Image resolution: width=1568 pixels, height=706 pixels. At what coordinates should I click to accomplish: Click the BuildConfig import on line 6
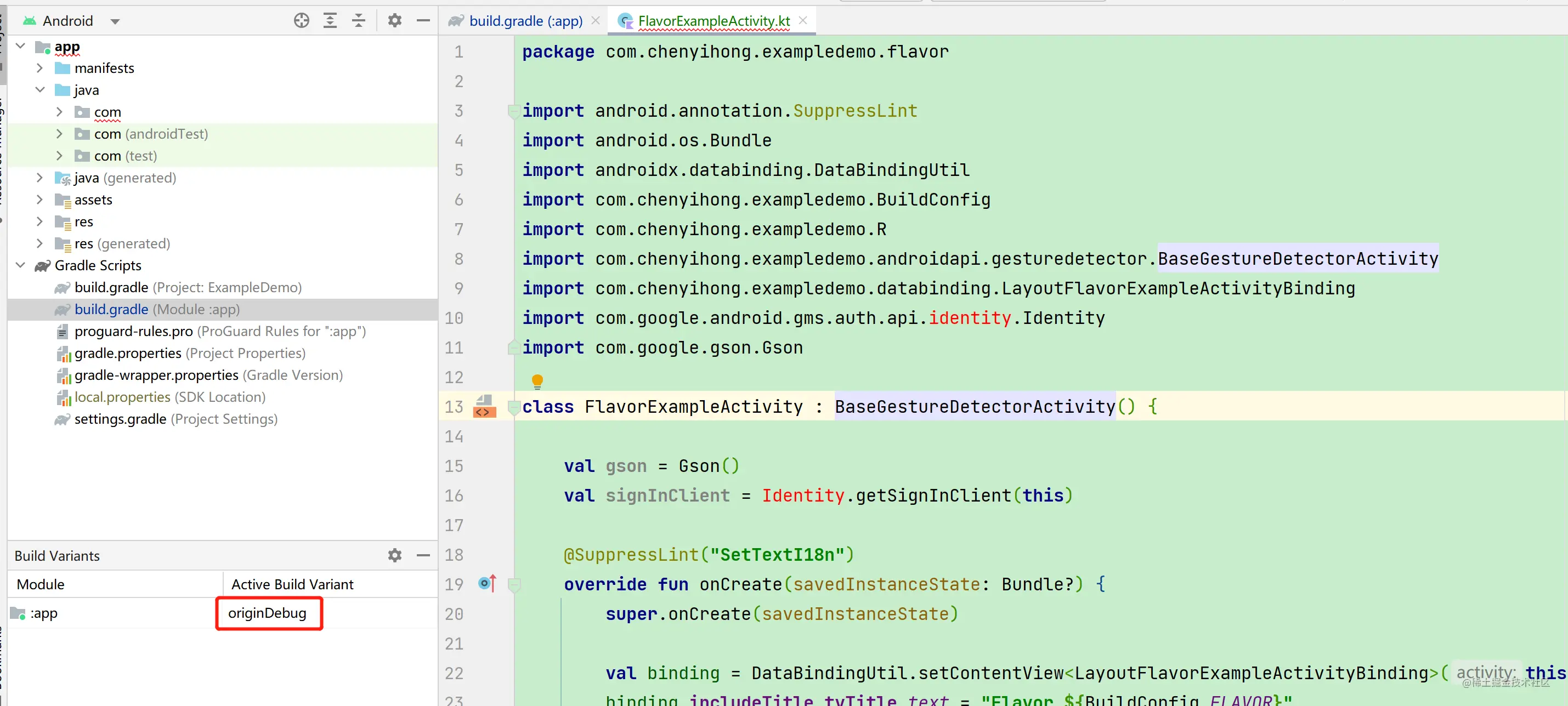coord(933,200)
